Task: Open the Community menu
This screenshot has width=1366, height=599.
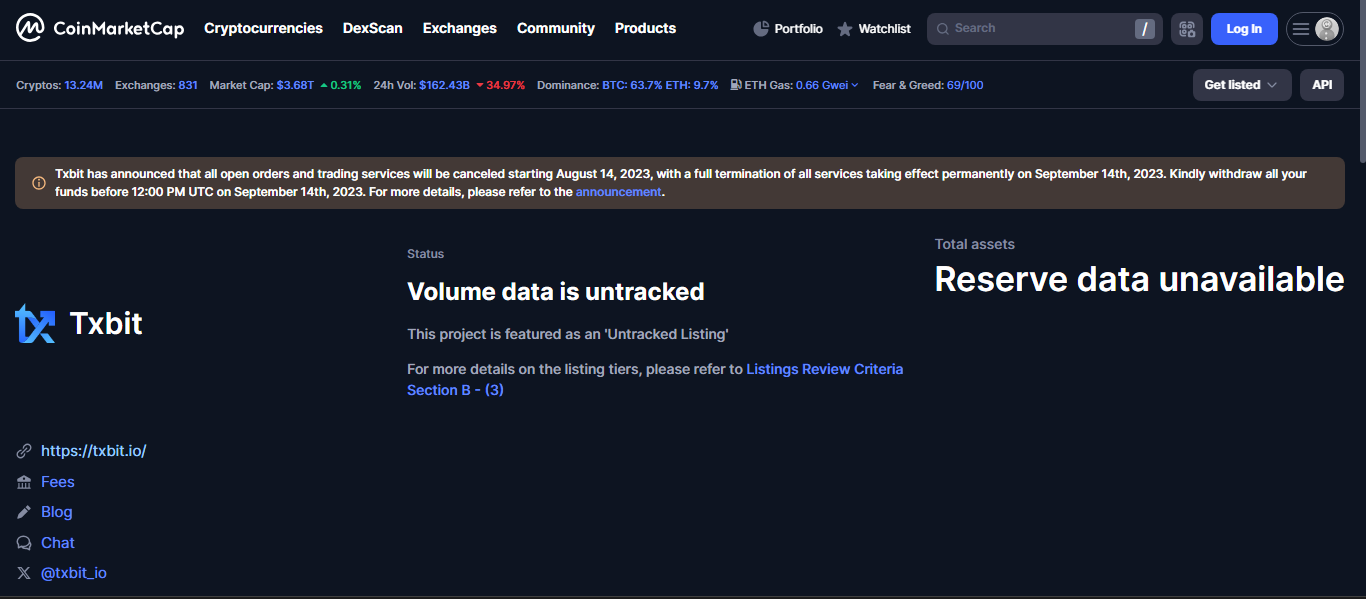Action: point(556,28)
